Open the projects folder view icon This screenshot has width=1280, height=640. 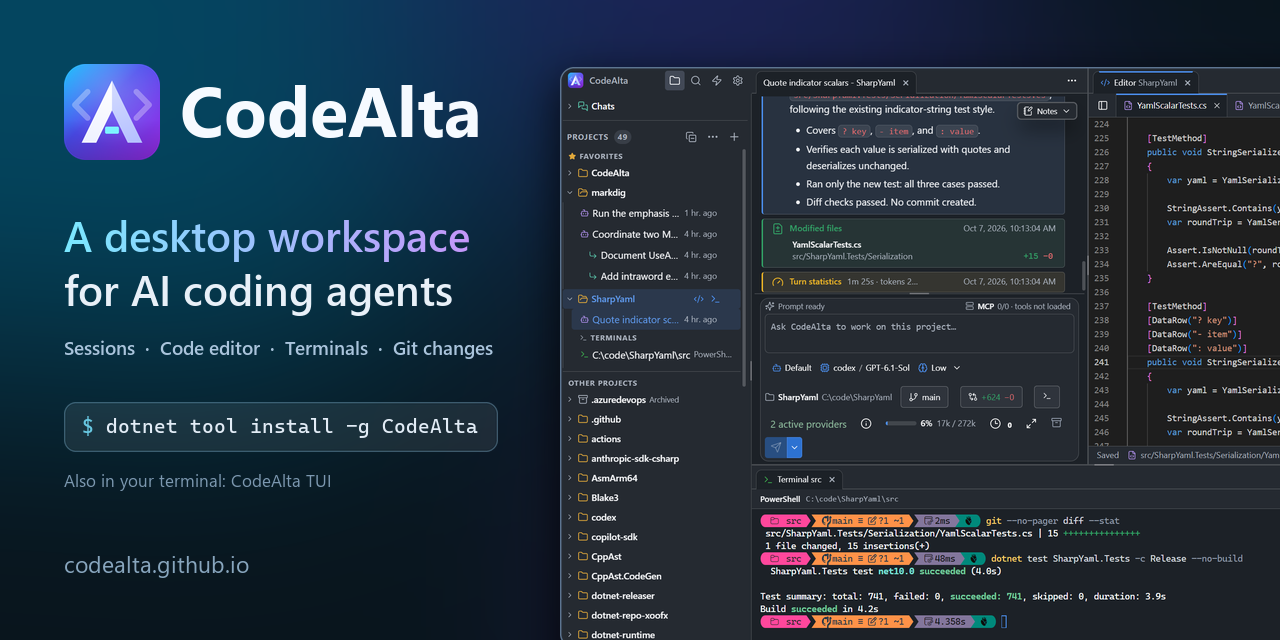click(x=675, y=81)
